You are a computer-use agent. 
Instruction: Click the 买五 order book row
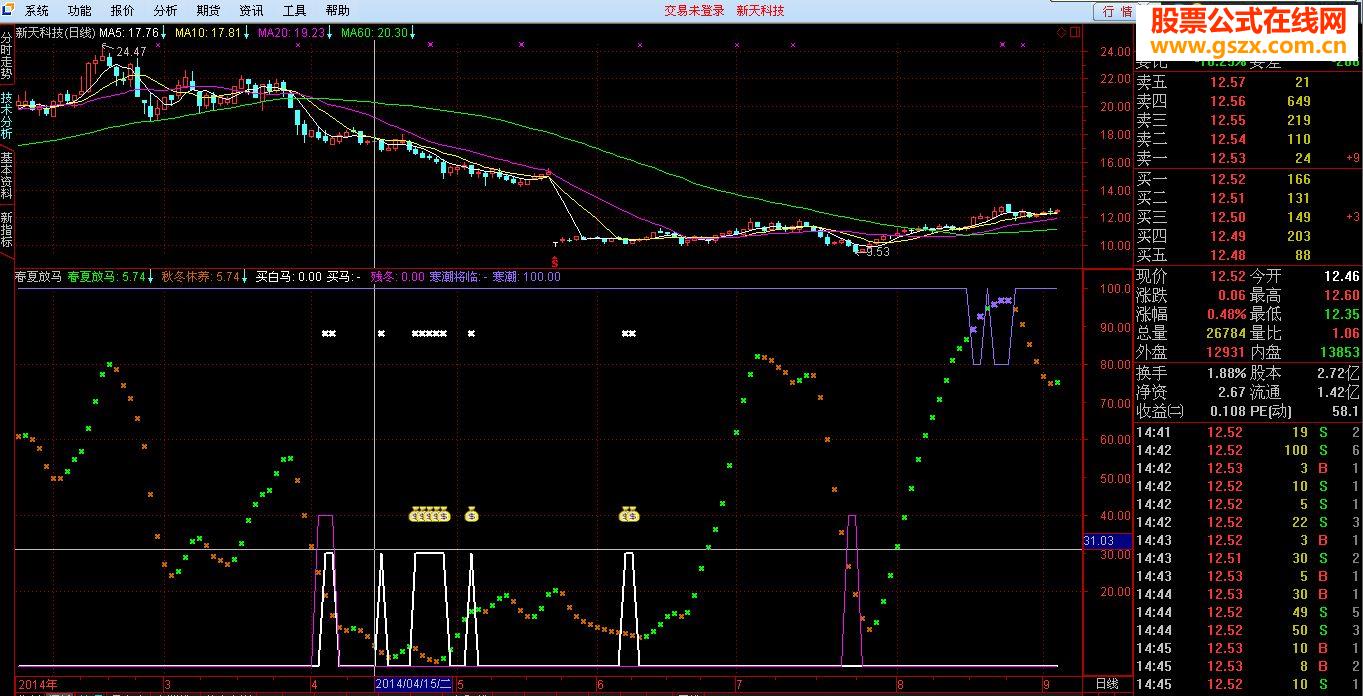pos(1247,255)
